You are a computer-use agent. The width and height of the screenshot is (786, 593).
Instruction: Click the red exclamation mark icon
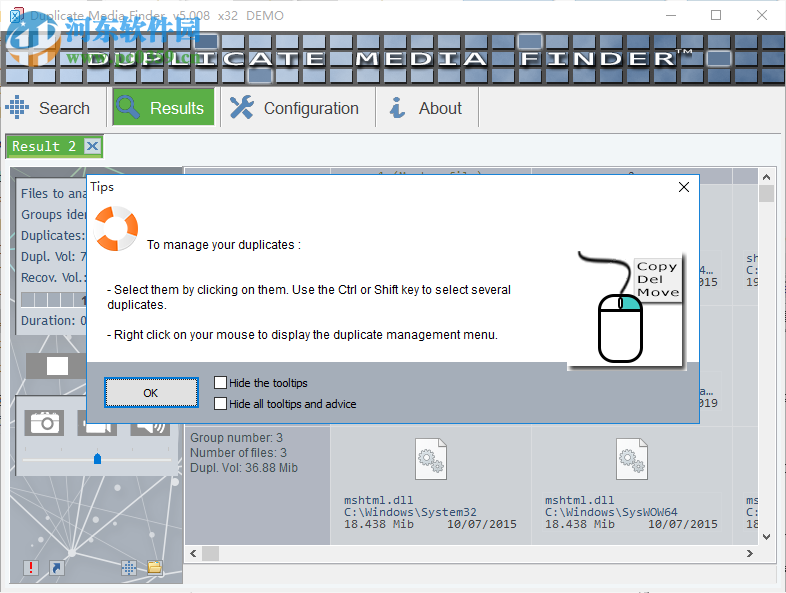pos(31,567)
